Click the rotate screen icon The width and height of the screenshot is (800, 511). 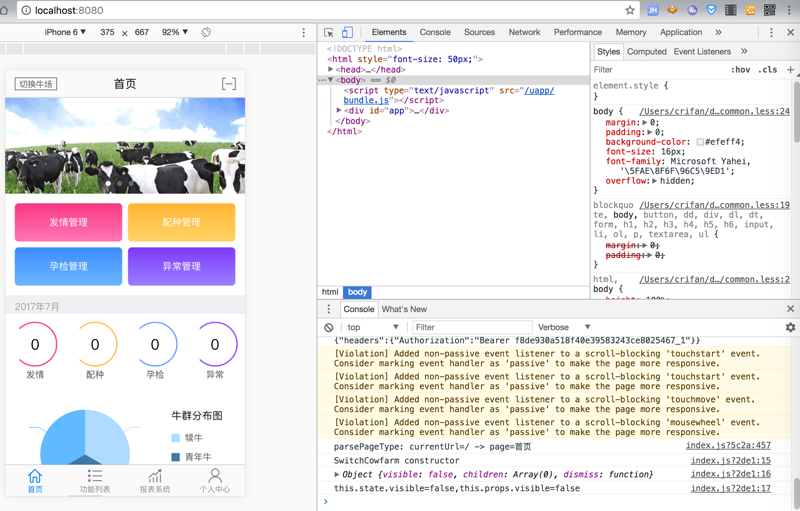tap(206, 32)
